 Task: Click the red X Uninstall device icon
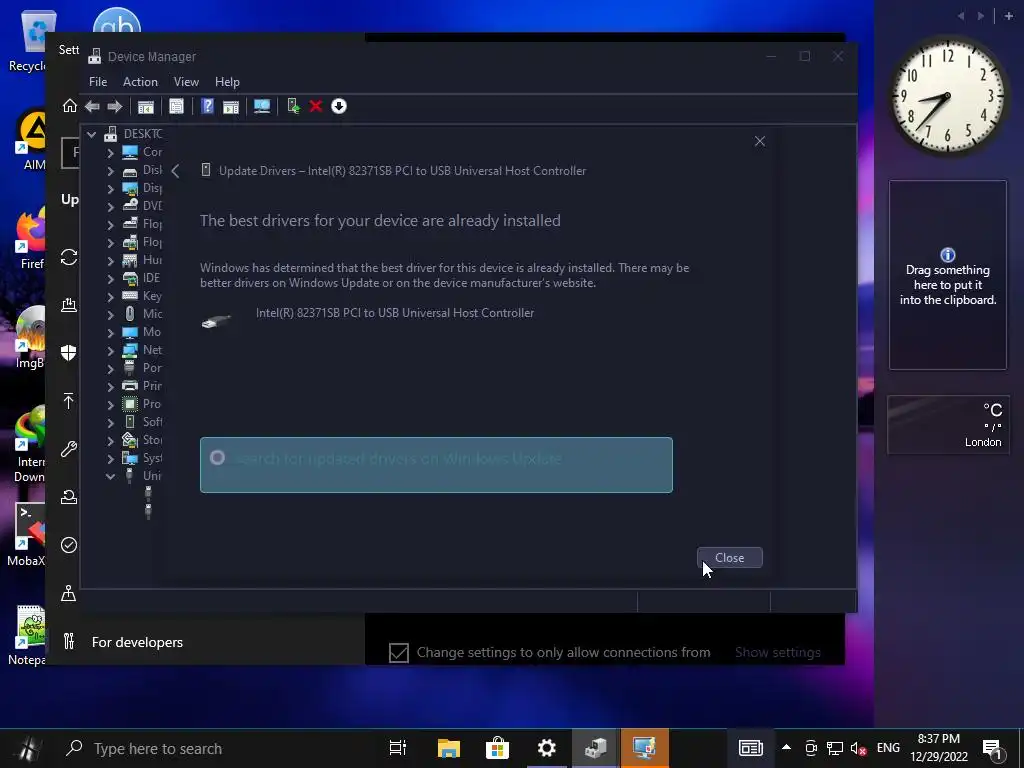point(315,106)
